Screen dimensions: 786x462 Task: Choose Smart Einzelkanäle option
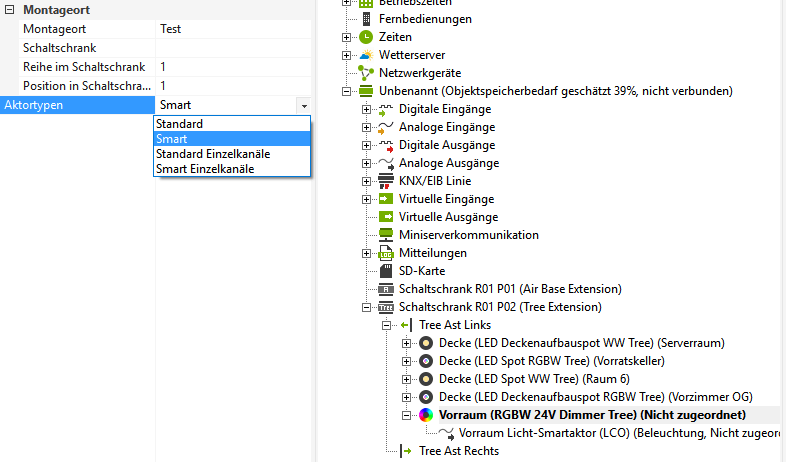coord(204,169)
